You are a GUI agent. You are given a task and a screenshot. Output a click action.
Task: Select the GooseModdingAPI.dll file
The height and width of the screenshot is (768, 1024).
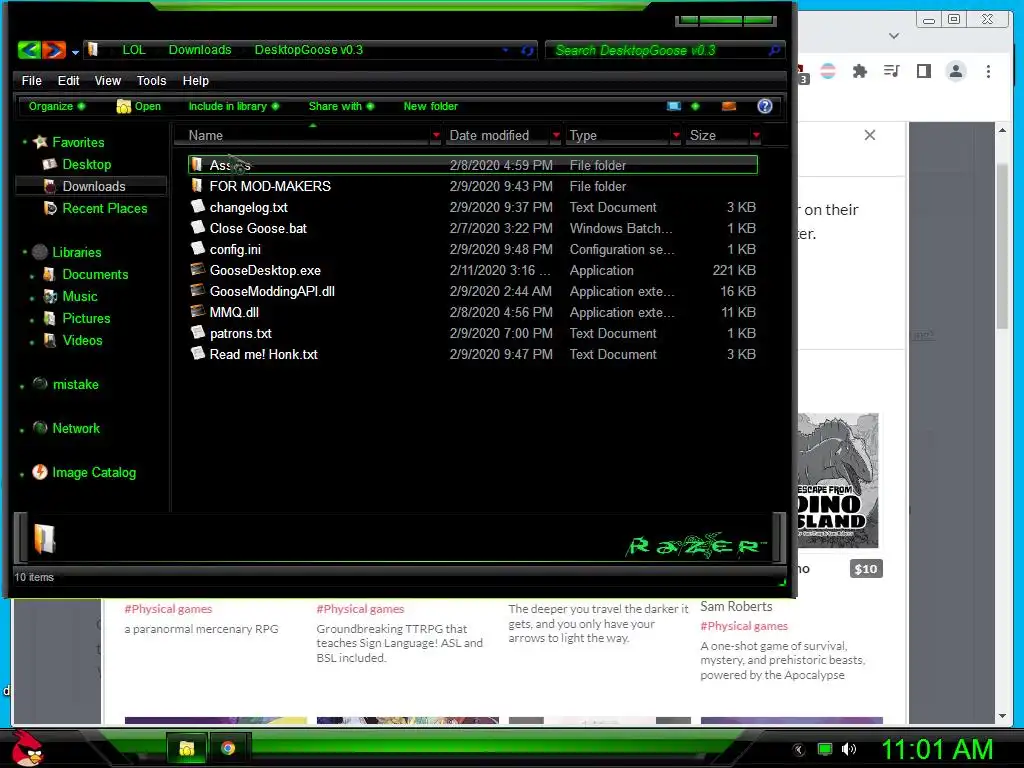click(x=473, y=291)
